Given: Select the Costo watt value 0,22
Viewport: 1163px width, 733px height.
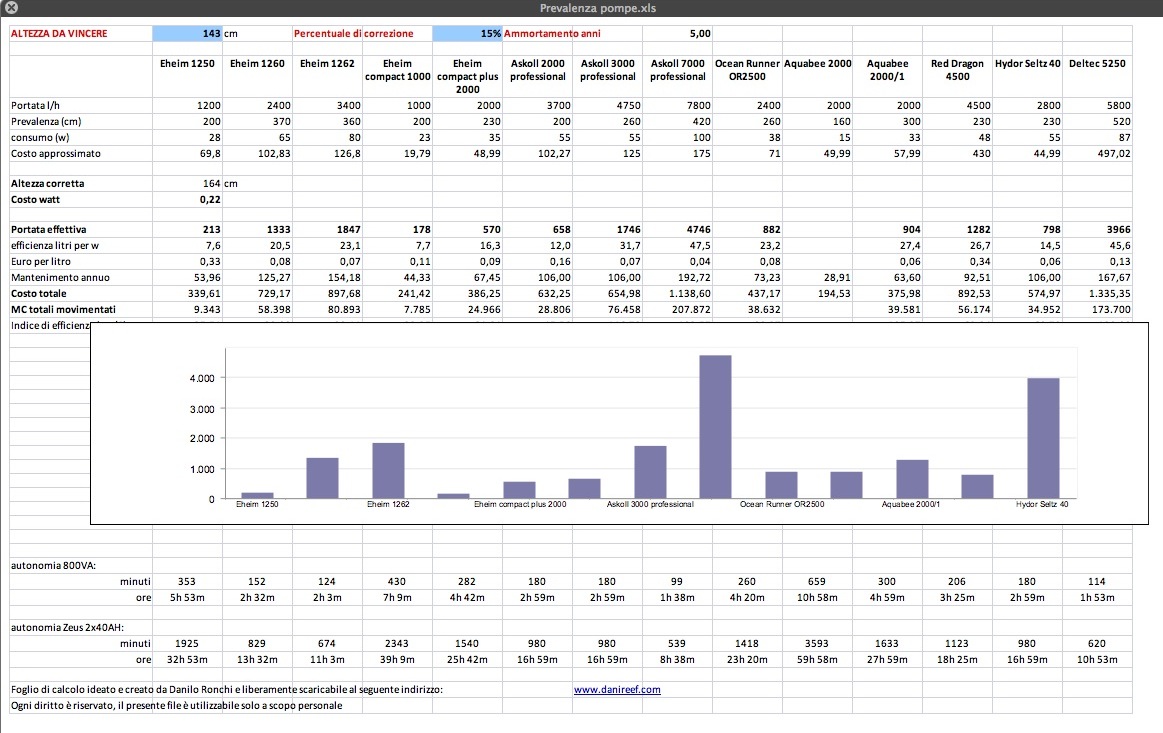Looking at the screenshot, I should (188, 200).
